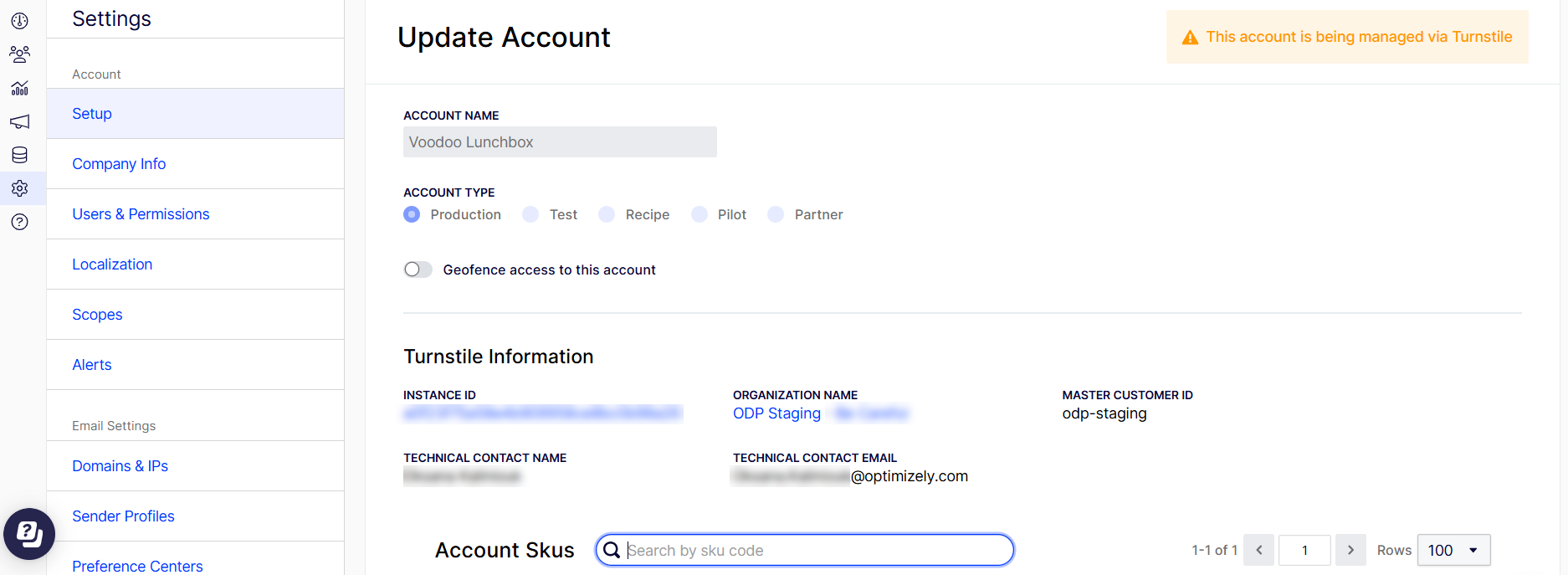Screen dimensions: 1568x575
Task: Open Company Info settings
Action: (x=119, y=164)
